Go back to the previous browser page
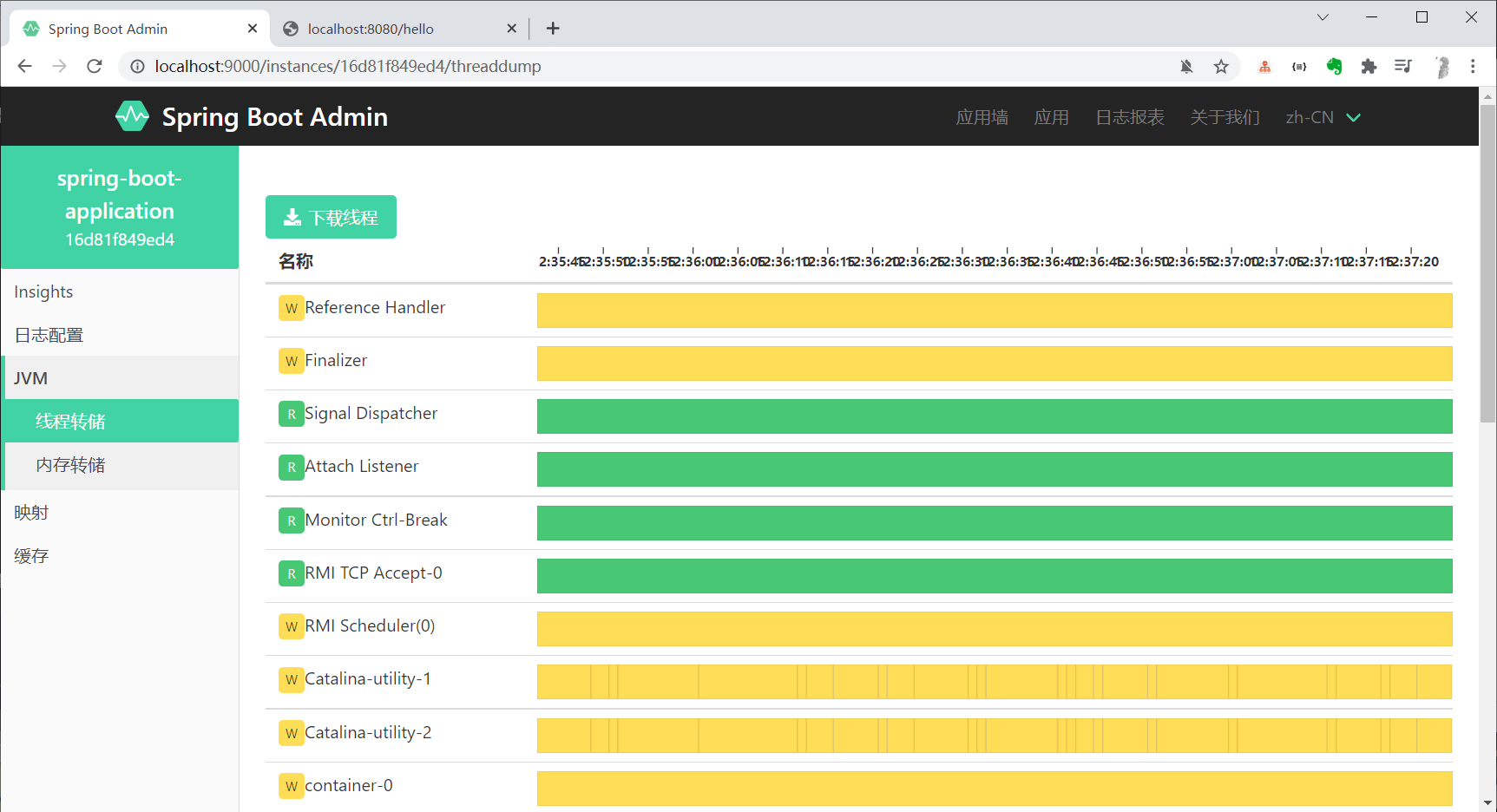 (x=24, y=66)
